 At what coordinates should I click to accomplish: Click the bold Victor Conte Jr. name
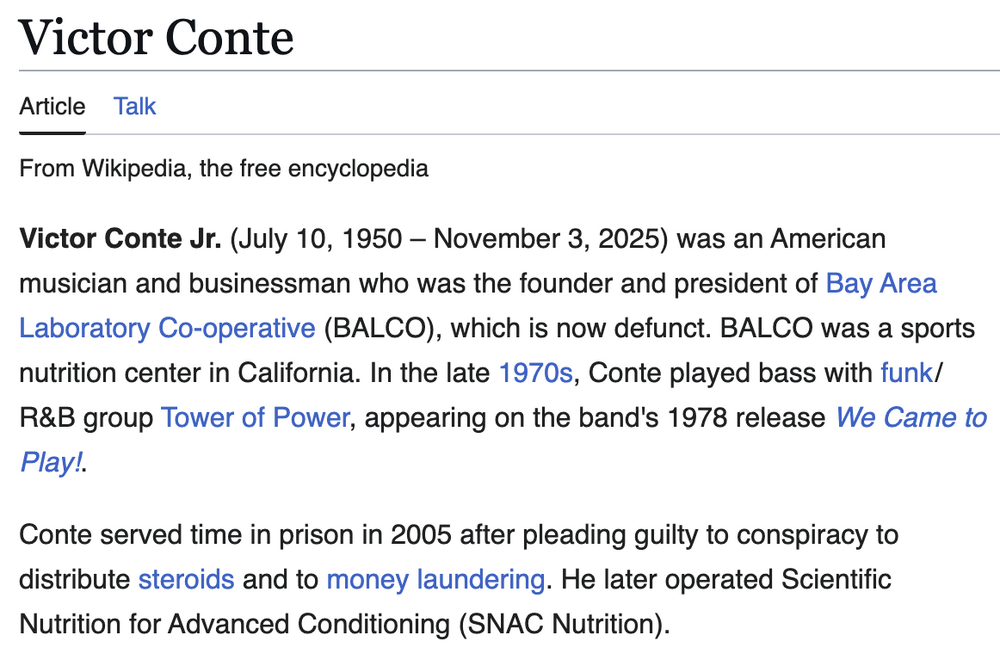click(x=119, y=239)
